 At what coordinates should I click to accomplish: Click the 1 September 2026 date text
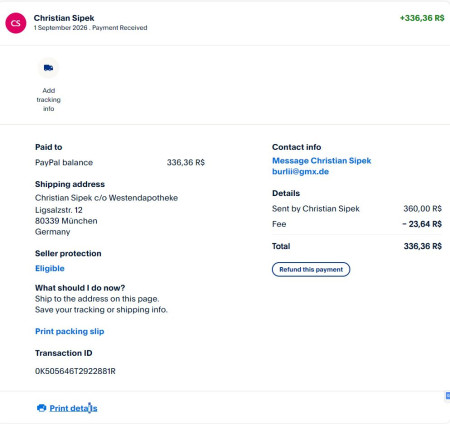pos(60,28)
